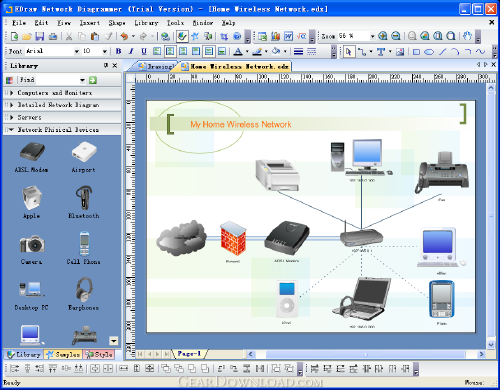Select the pointer Select tool
Image resolution: width=500 pixels, height=390 pixels.
[349, 52]
